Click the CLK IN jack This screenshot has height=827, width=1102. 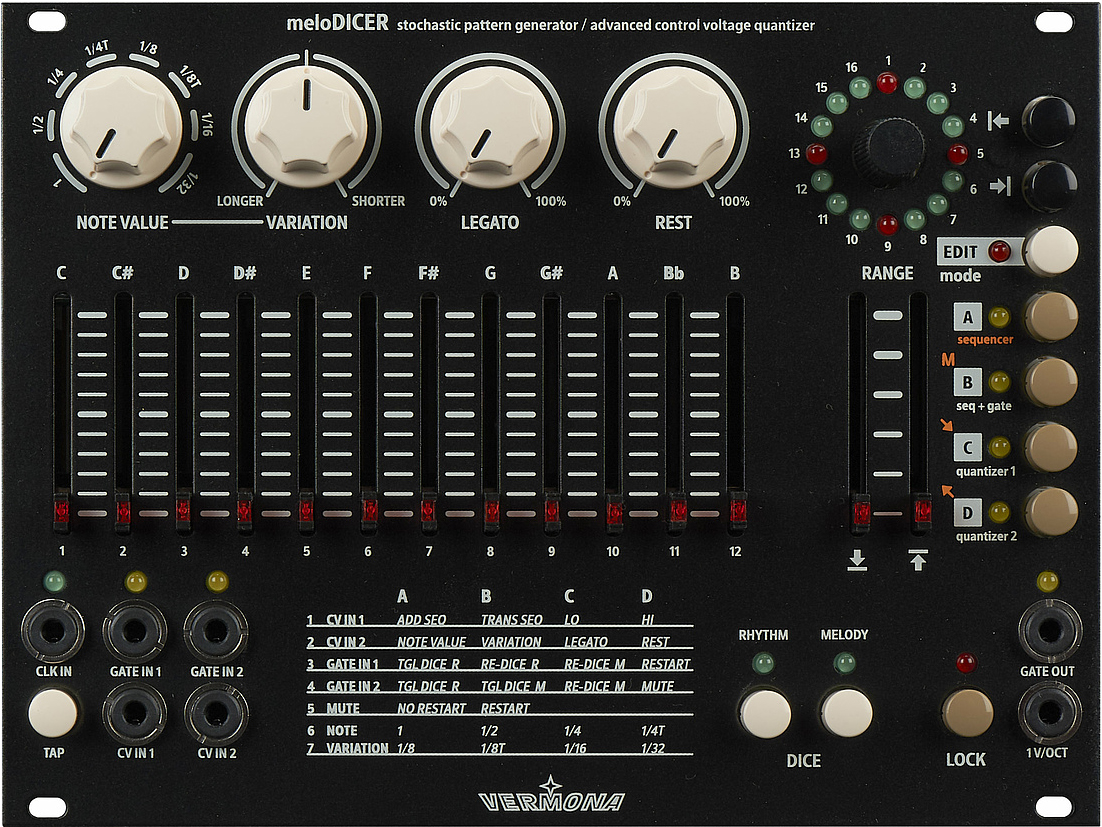[x=52, y=629]
